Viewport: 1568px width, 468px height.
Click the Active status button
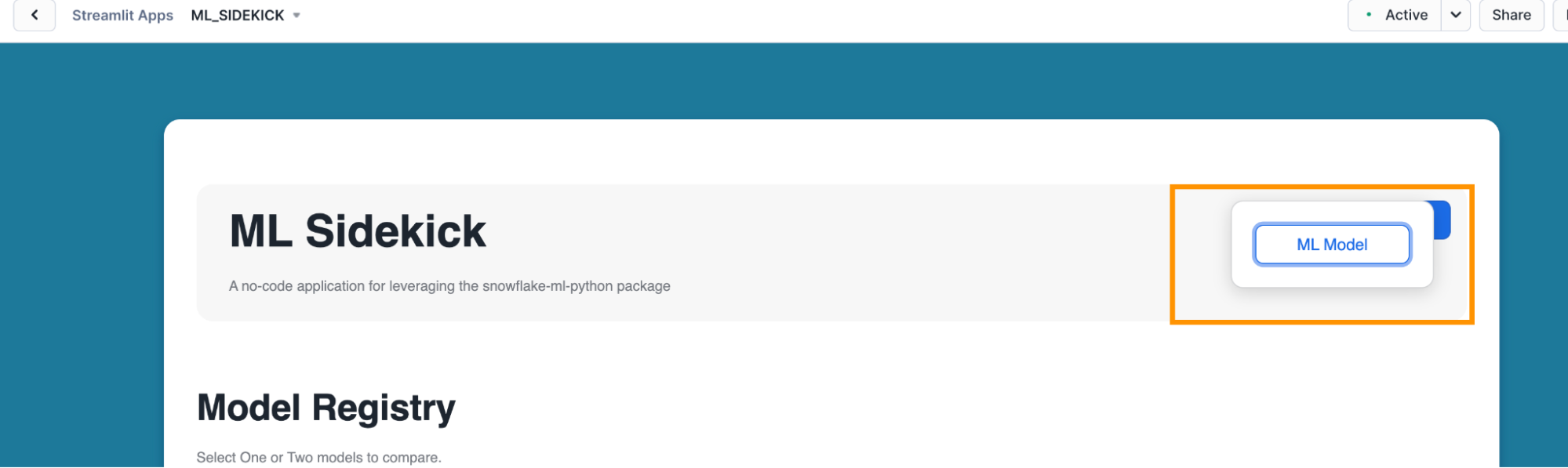tap(1406, 15)
